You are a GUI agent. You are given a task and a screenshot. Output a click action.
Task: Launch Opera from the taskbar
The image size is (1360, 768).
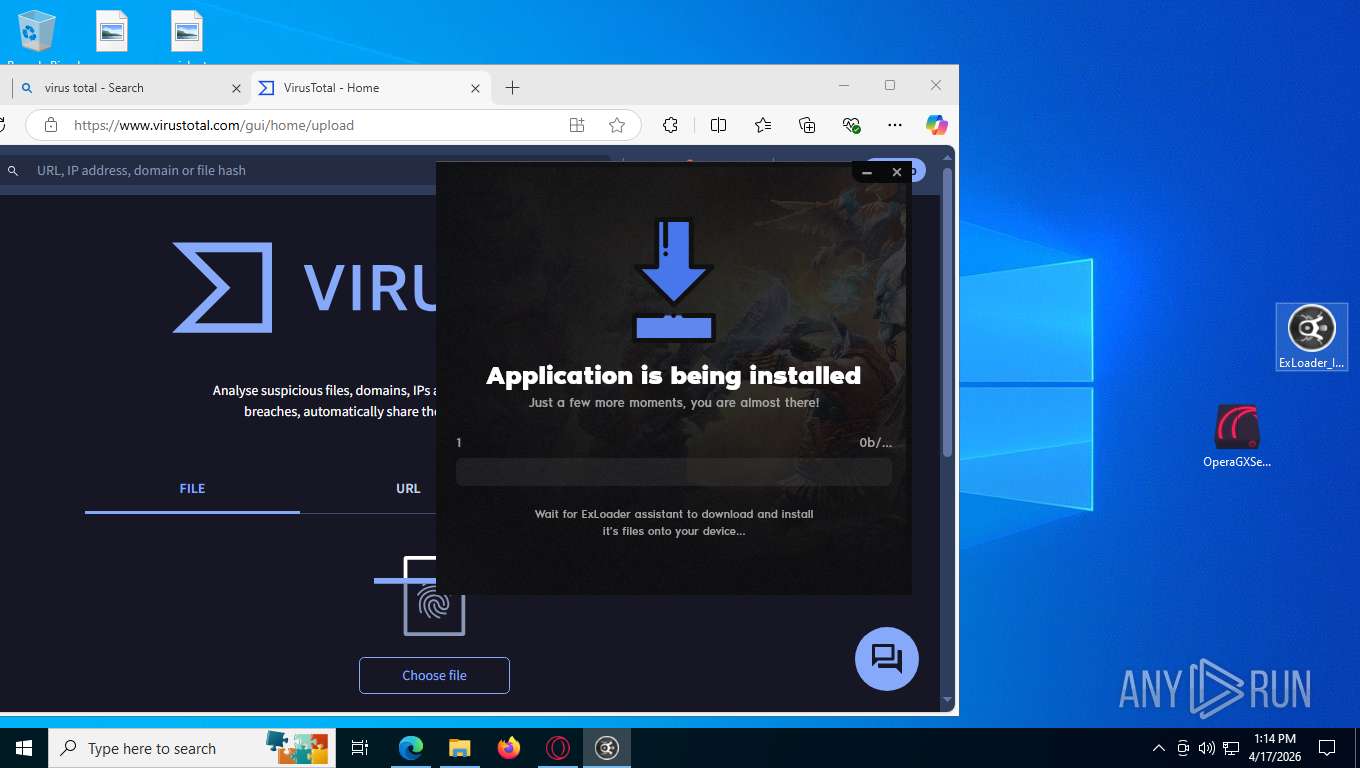[x=558, y=748]
